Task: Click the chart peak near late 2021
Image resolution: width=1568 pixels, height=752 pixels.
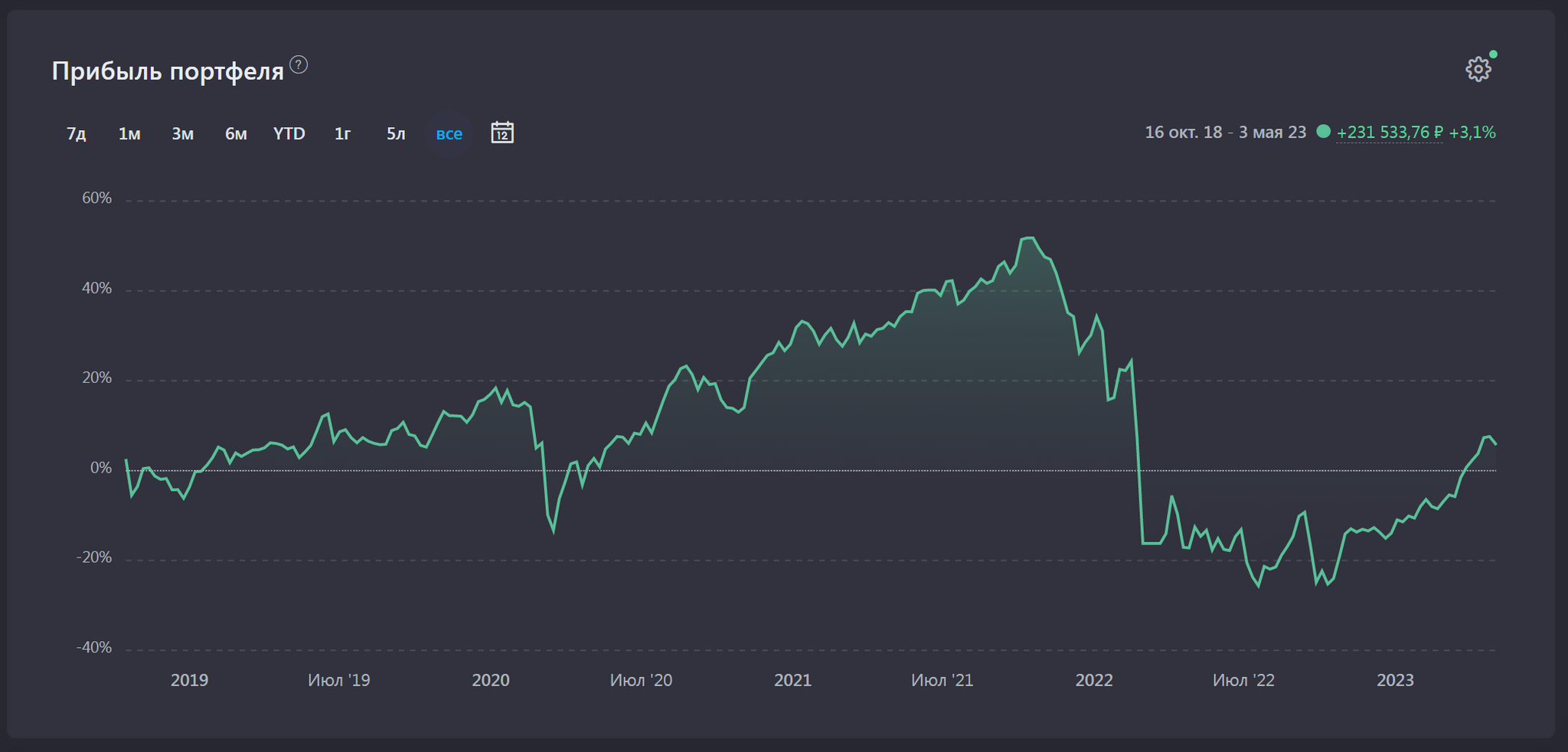Action: point(1028,238)
